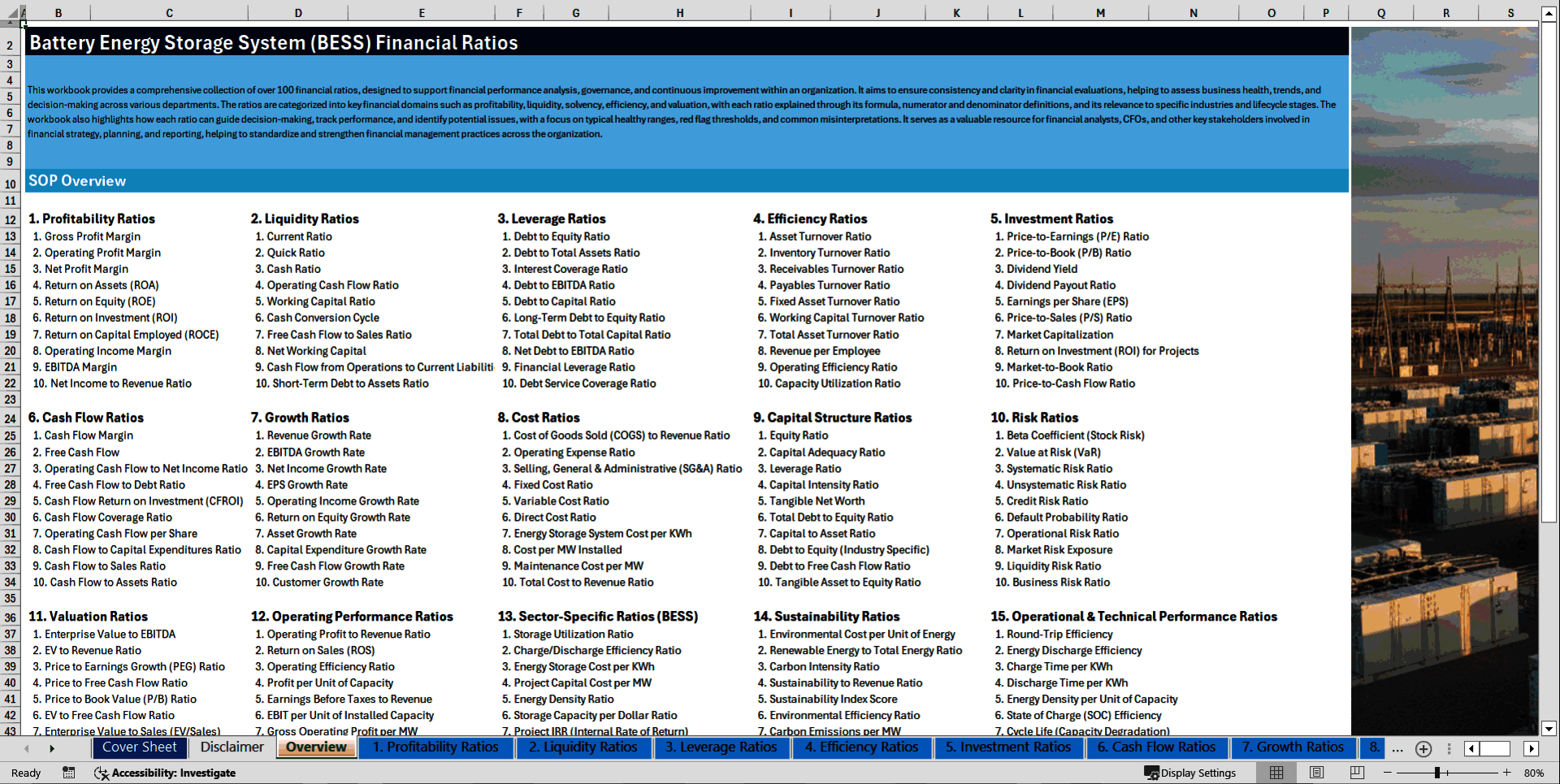Select the Normal view icon
The width and height of the screenshot is (1560, 784).
tap(1276, 773)
